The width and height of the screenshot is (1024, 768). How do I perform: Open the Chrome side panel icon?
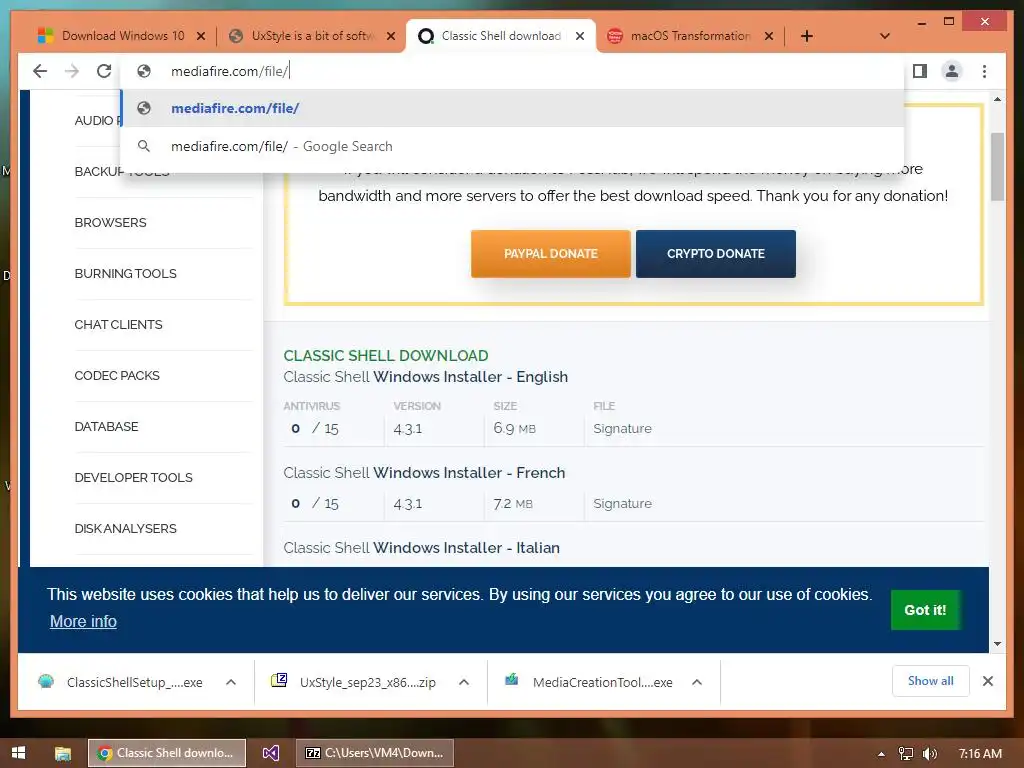click(x=920, y=71)
